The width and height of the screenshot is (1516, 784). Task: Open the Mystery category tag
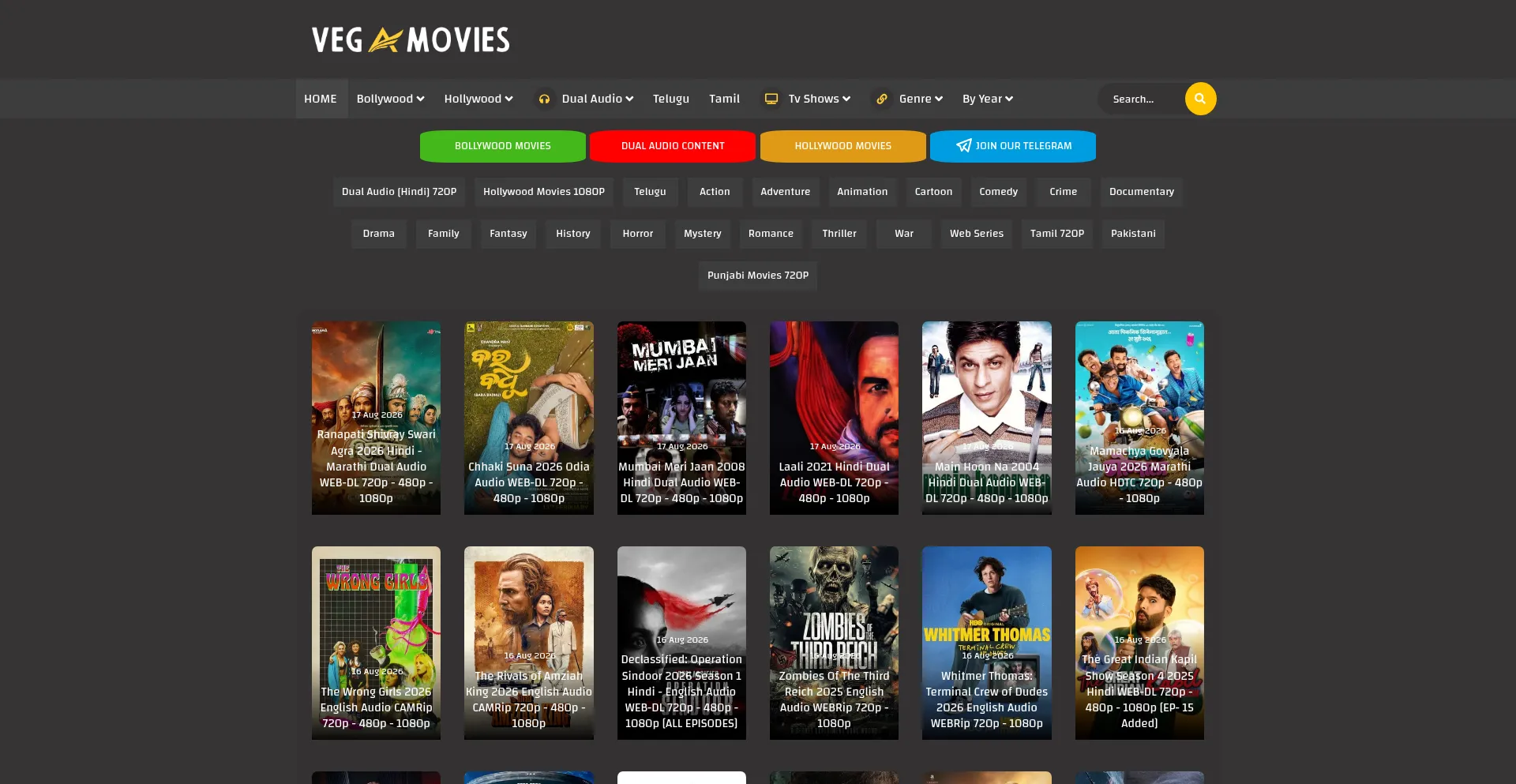(x=702, y=234)
